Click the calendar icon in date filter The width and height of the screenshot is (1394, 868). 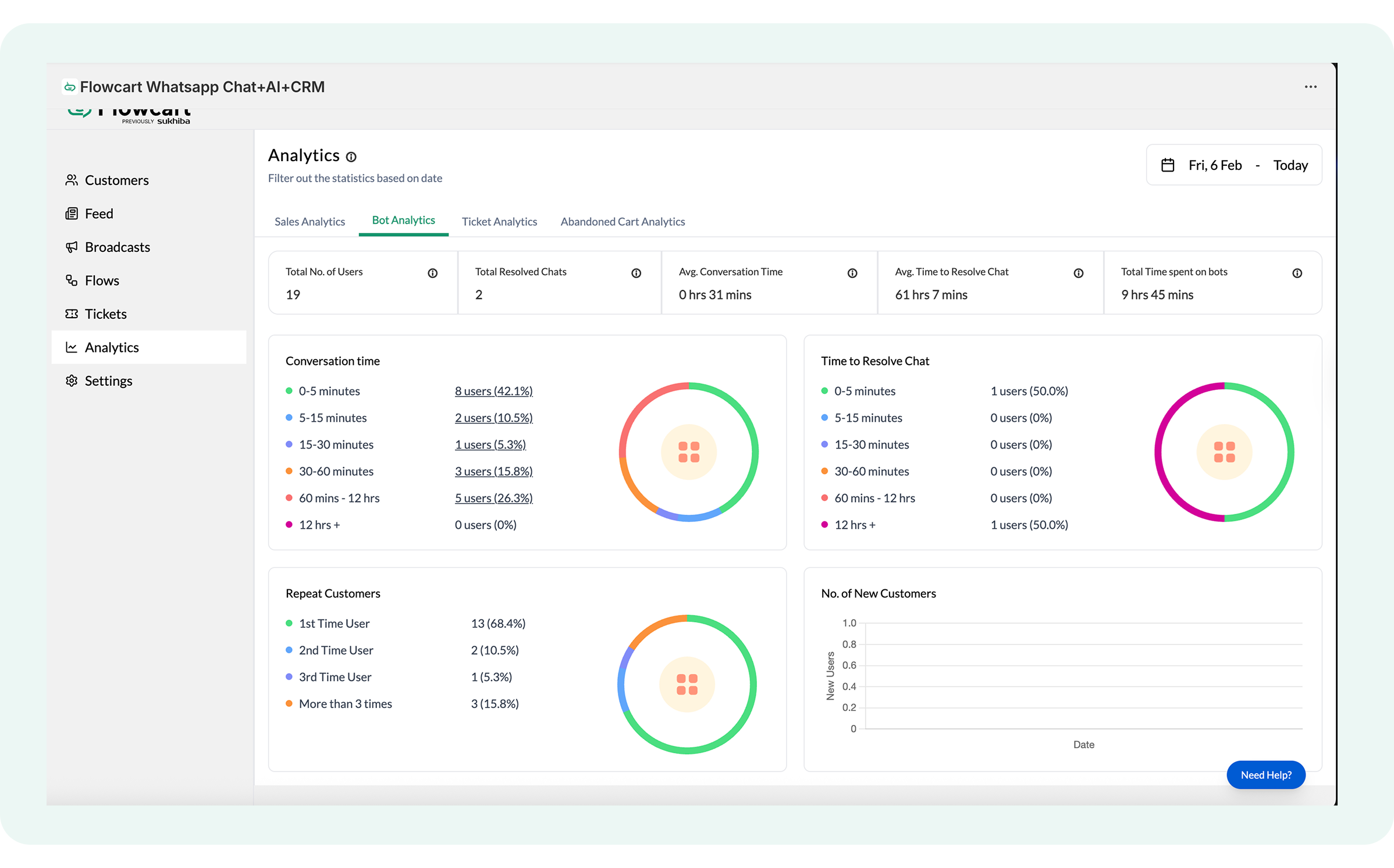tap(1167, 165)
